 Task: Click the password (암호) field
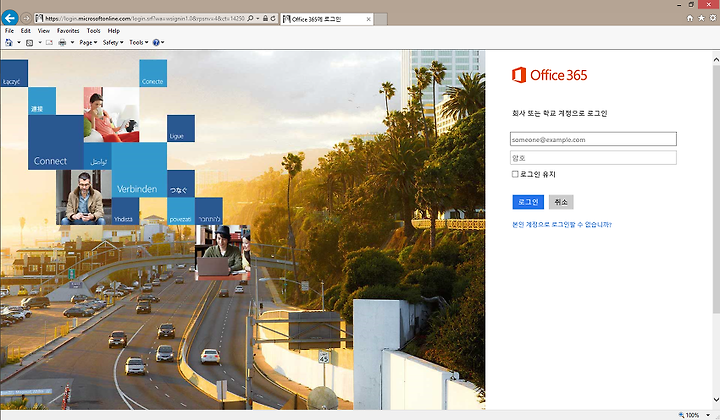click(x=593, y=157)
